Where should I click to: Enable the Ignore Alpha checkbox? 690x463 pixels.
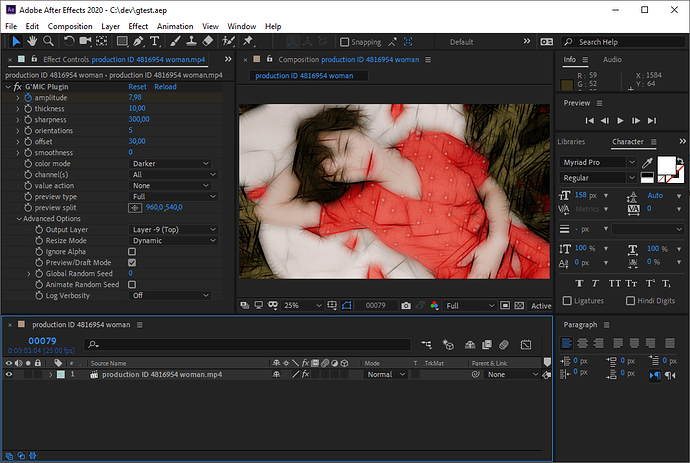tap(132, 251)
